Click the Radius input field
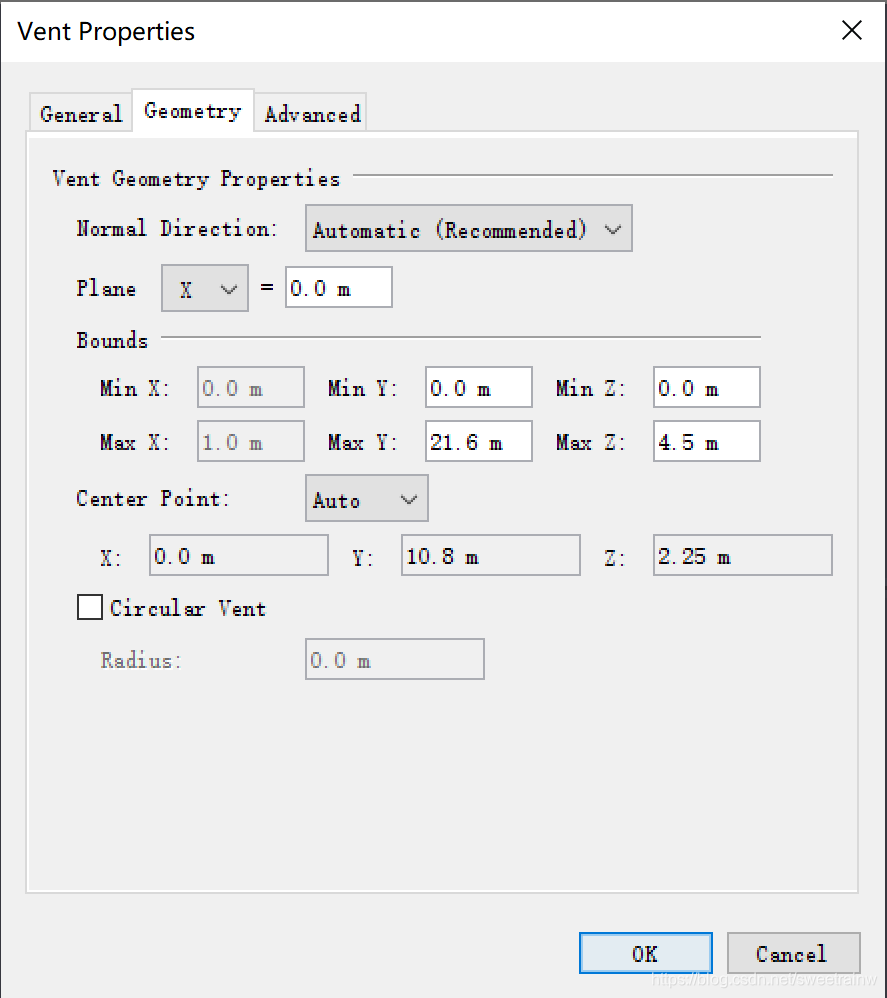This screenshot has width=887, height=998. coord(395,659)
